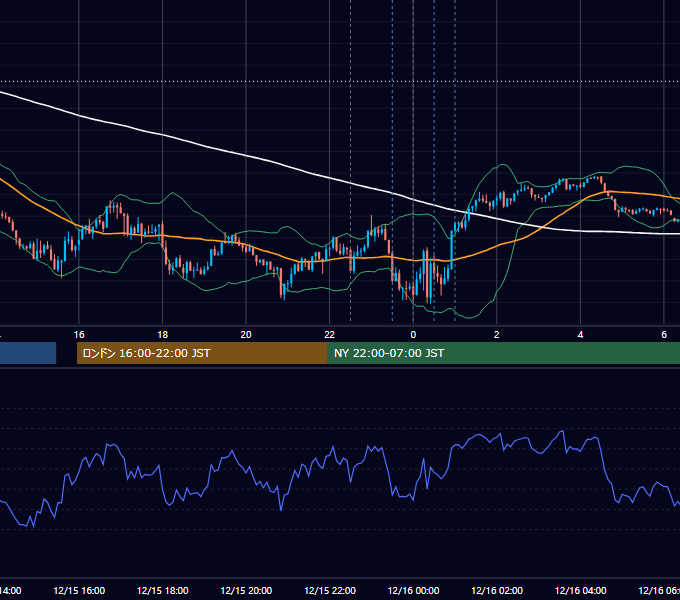Click the '12/15 18:00' time label

[x=163, y=590]
